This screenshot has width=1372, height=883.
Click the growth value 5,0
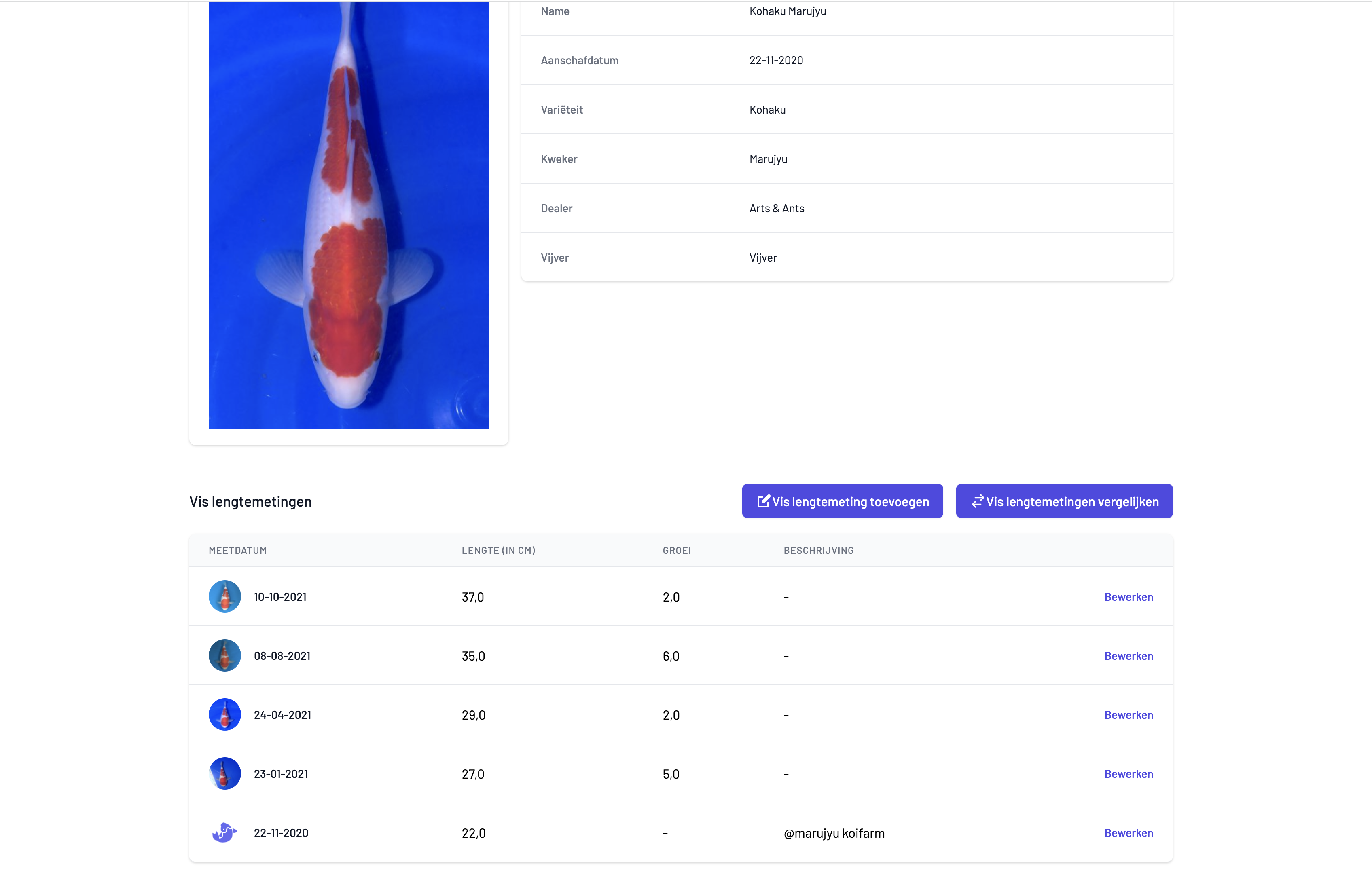[x=671, y=775]
